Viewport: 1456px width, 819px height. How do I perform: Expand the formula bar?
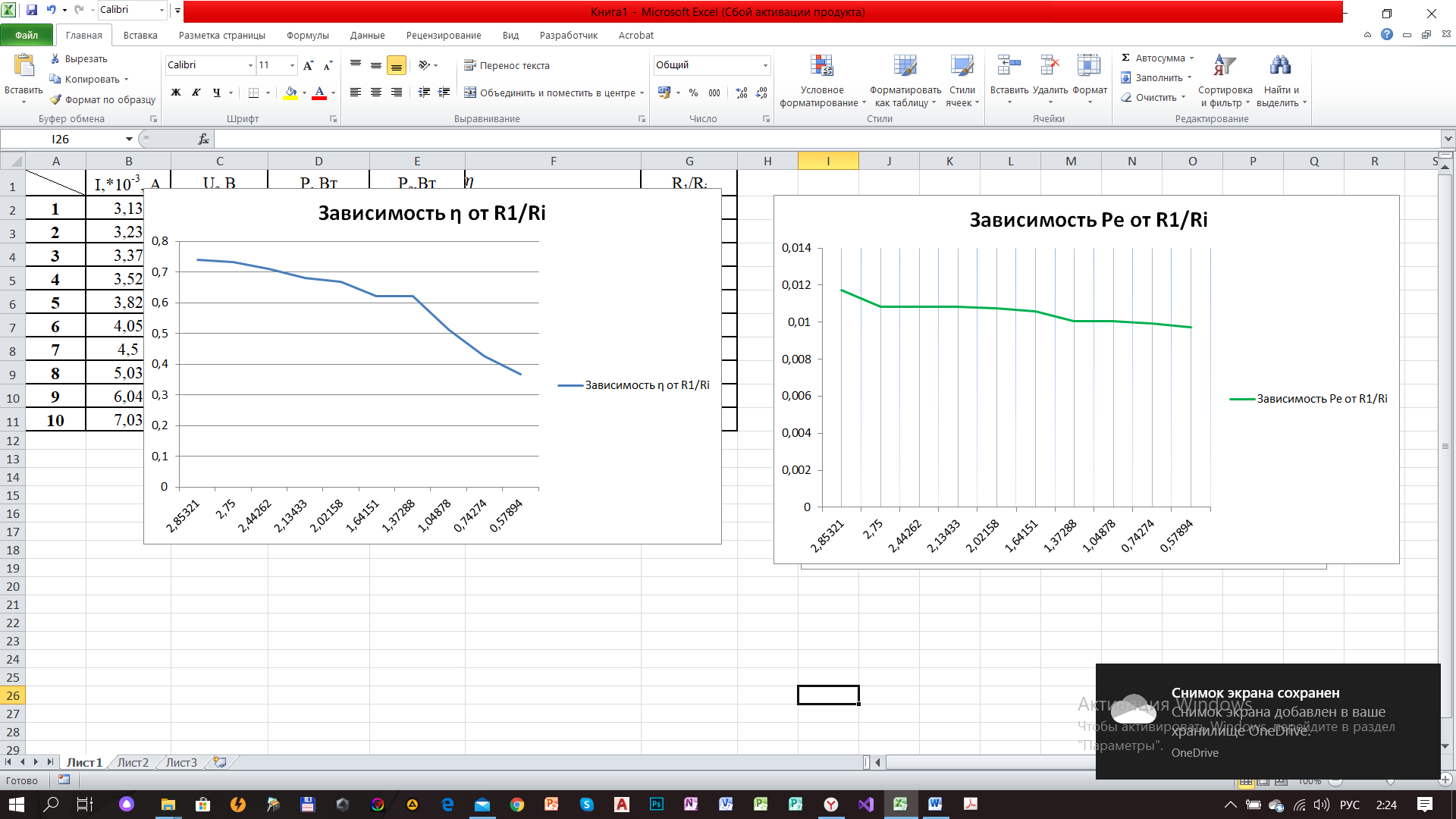coord(1448,139)
